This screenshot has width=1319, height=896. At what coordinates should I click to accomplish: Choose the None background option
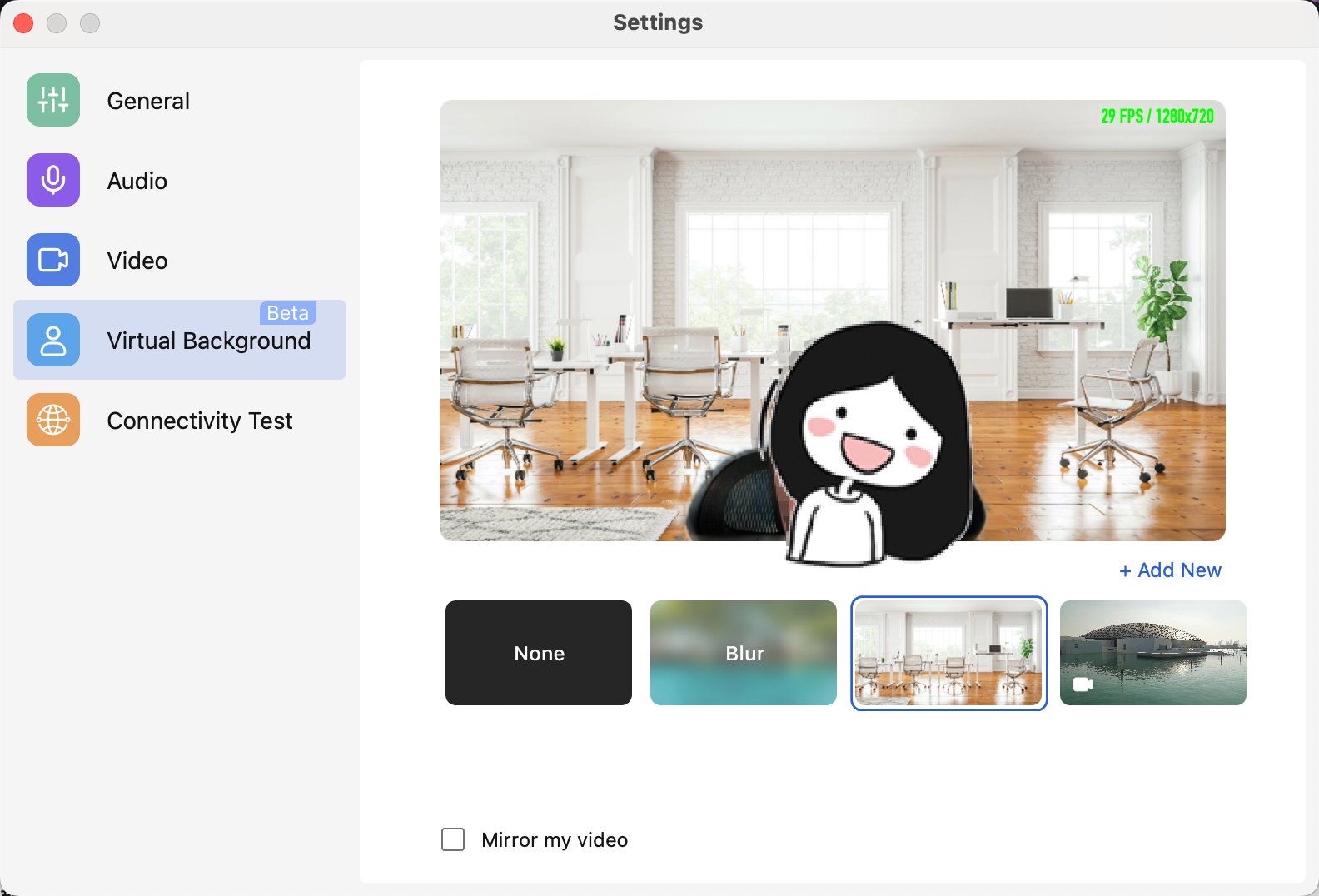(x=539, y=653)
